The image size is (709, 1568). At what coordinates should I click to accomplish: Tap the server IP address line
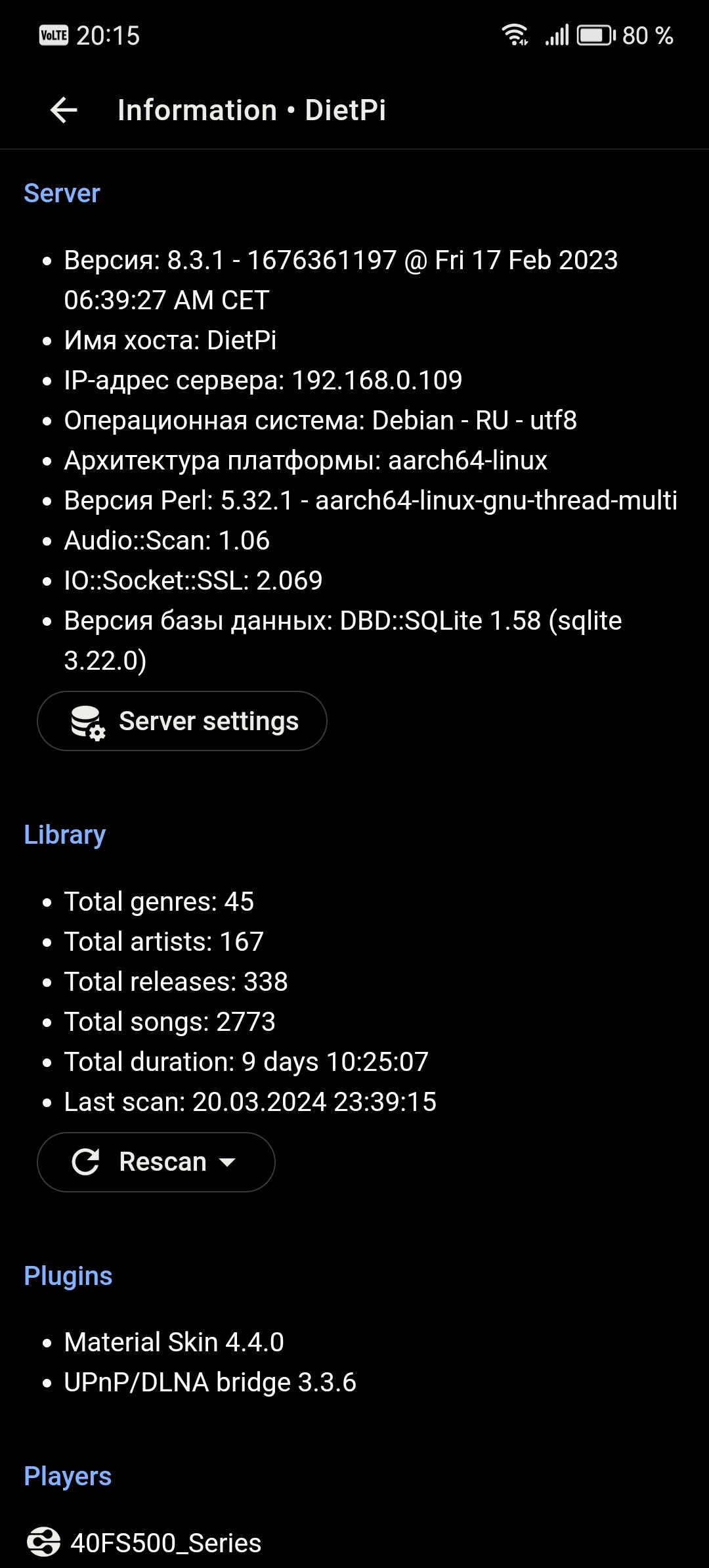pos(263,380)
